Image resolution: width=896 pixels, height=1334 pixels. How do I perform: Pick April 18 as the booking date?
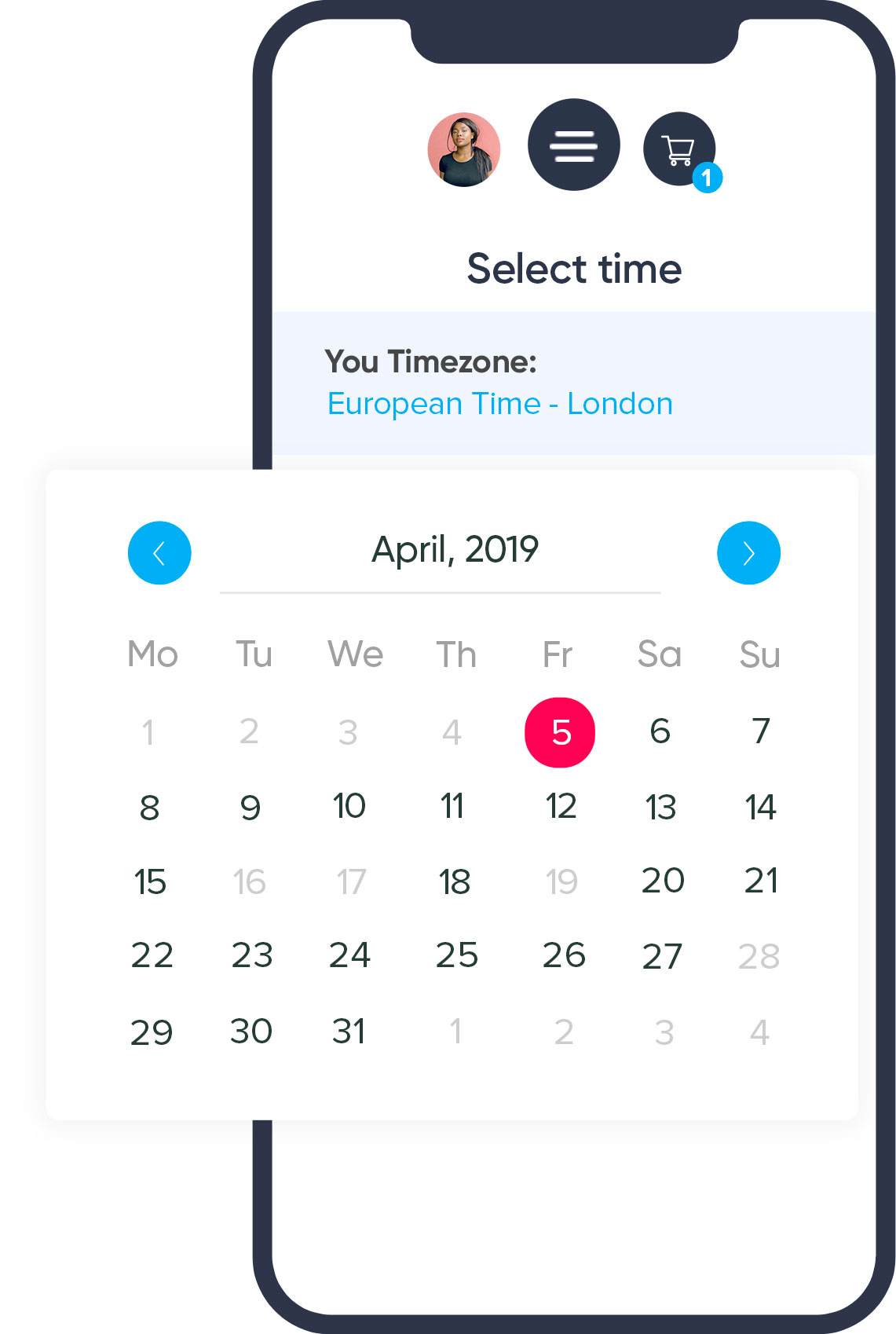coord(455,882)
